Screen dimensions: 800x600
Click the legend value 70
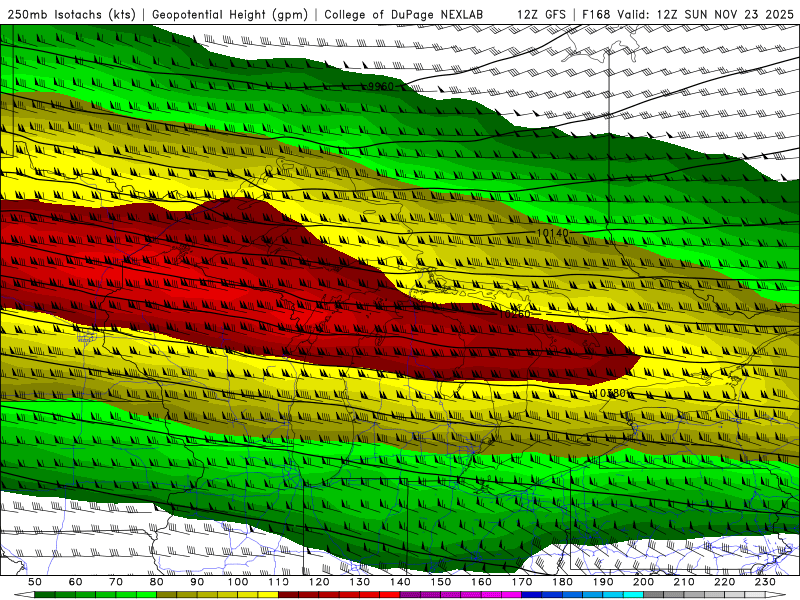click(x=116, y=582)
